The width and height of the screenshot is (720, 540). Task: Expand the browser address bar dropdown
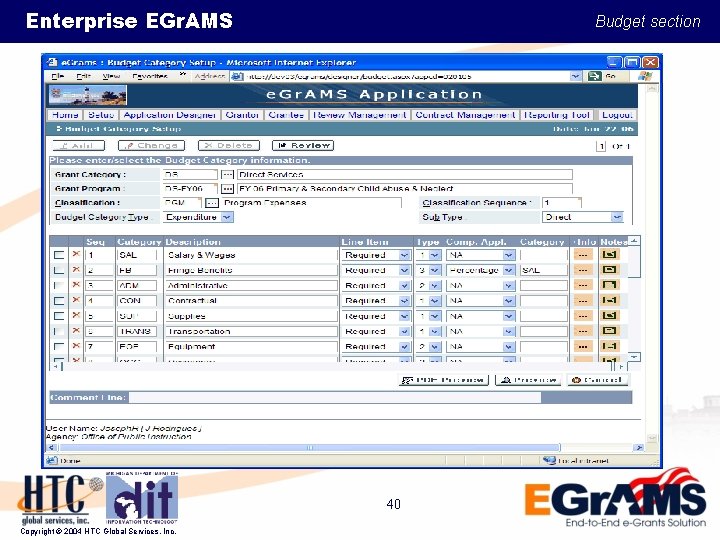(575, 76)
